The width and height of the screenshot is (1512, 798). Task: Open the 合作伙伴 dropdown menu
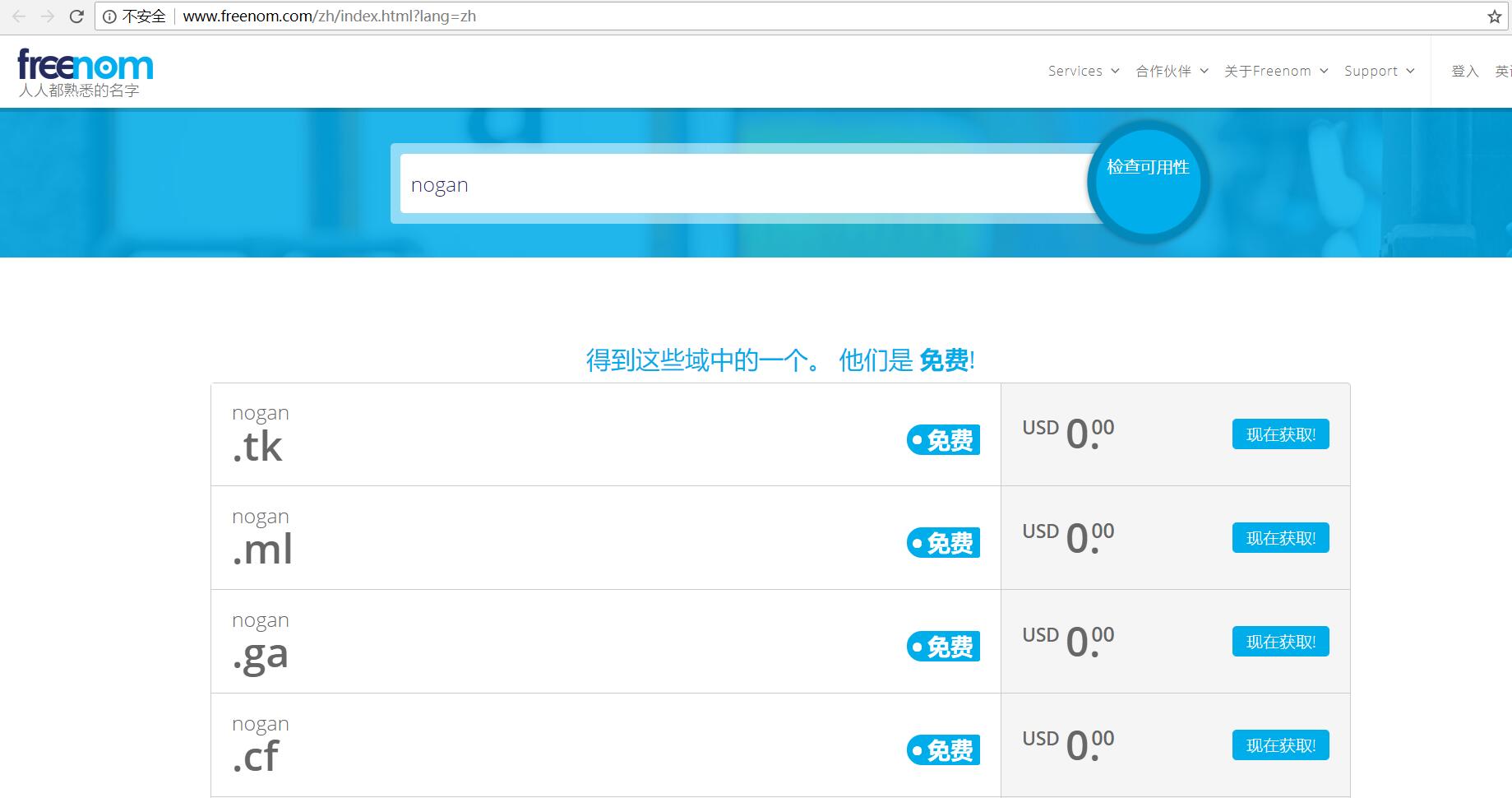[1171, 72]
